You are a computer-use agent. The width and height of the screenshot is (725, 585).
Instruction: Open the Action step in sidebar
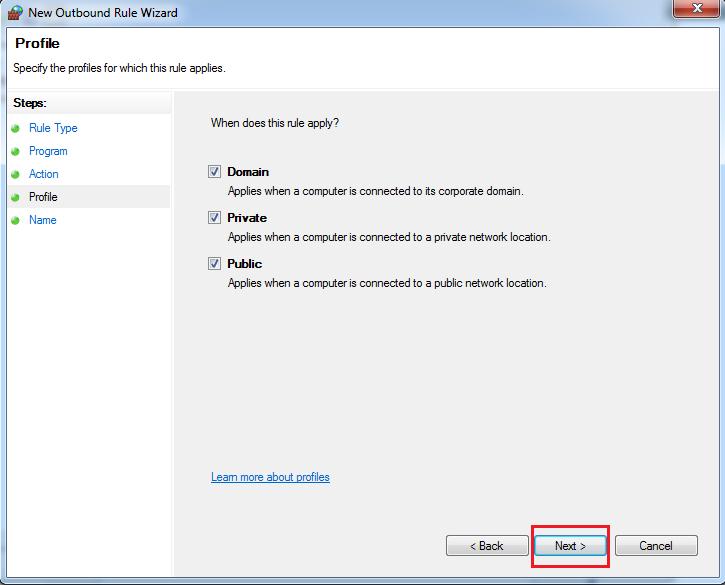pyautogui.click(x=44, y=174)
